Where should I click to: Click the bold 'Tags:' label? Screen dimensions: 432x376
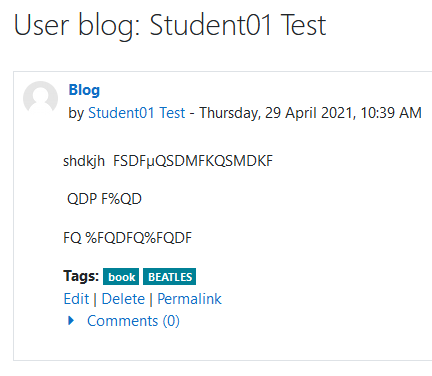tap(81, 276)
